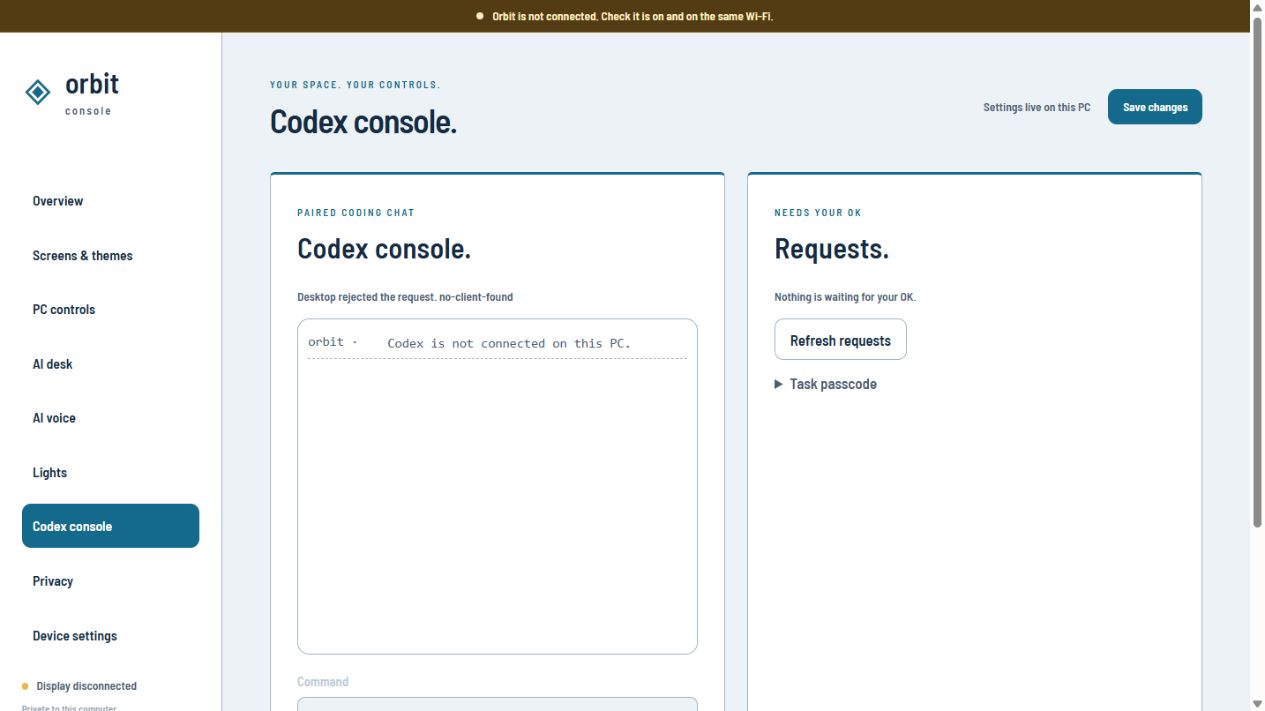Viewport: 1265px width, 711px height.
Task: Select the Codex console sidebar item
Action: 110,526
